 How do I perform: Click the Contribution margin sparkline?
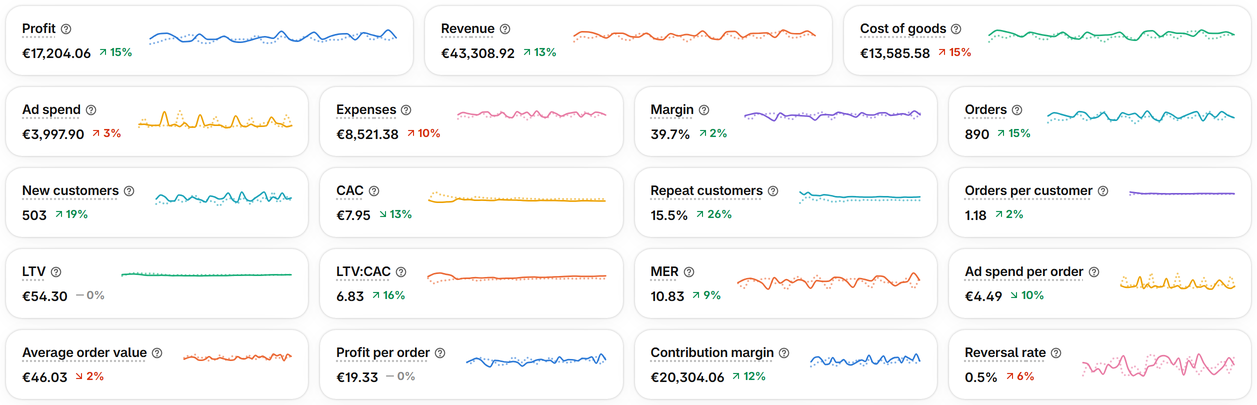coord(866,360)
